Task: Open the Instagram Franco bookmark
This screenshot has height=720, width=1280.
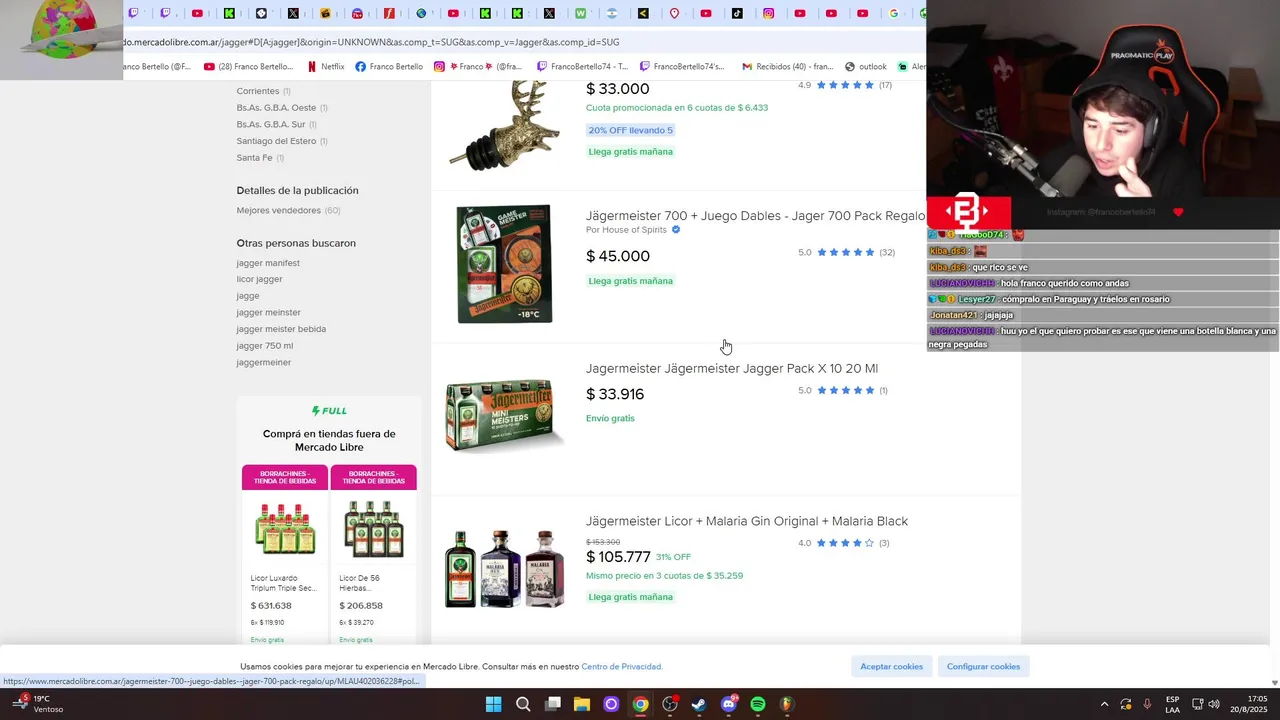Action: [x=478, y=67]
